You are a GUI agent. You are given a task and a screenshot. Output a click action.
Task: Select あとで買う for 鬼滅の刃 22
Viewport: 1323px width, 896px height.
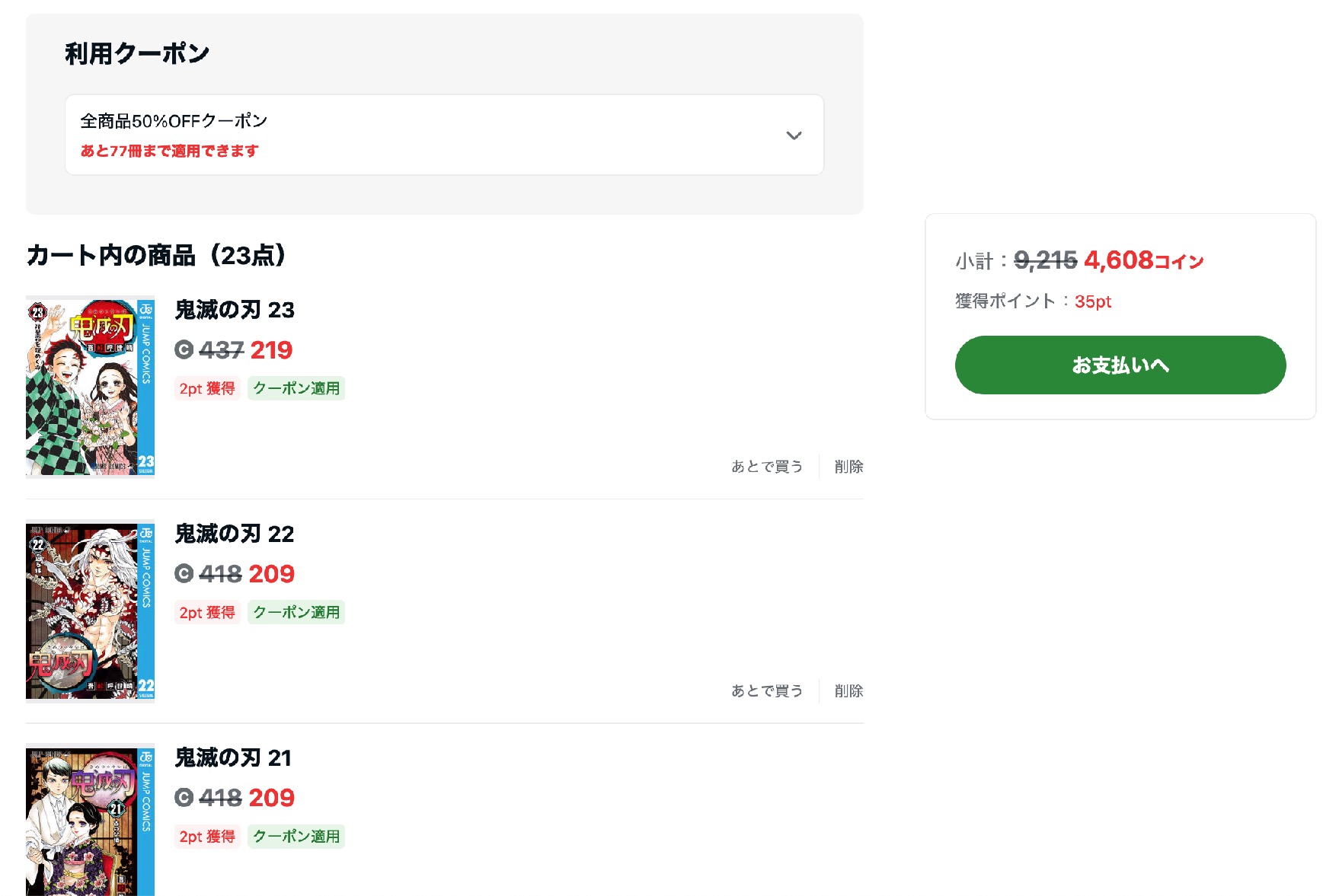[x=767, y=690]
